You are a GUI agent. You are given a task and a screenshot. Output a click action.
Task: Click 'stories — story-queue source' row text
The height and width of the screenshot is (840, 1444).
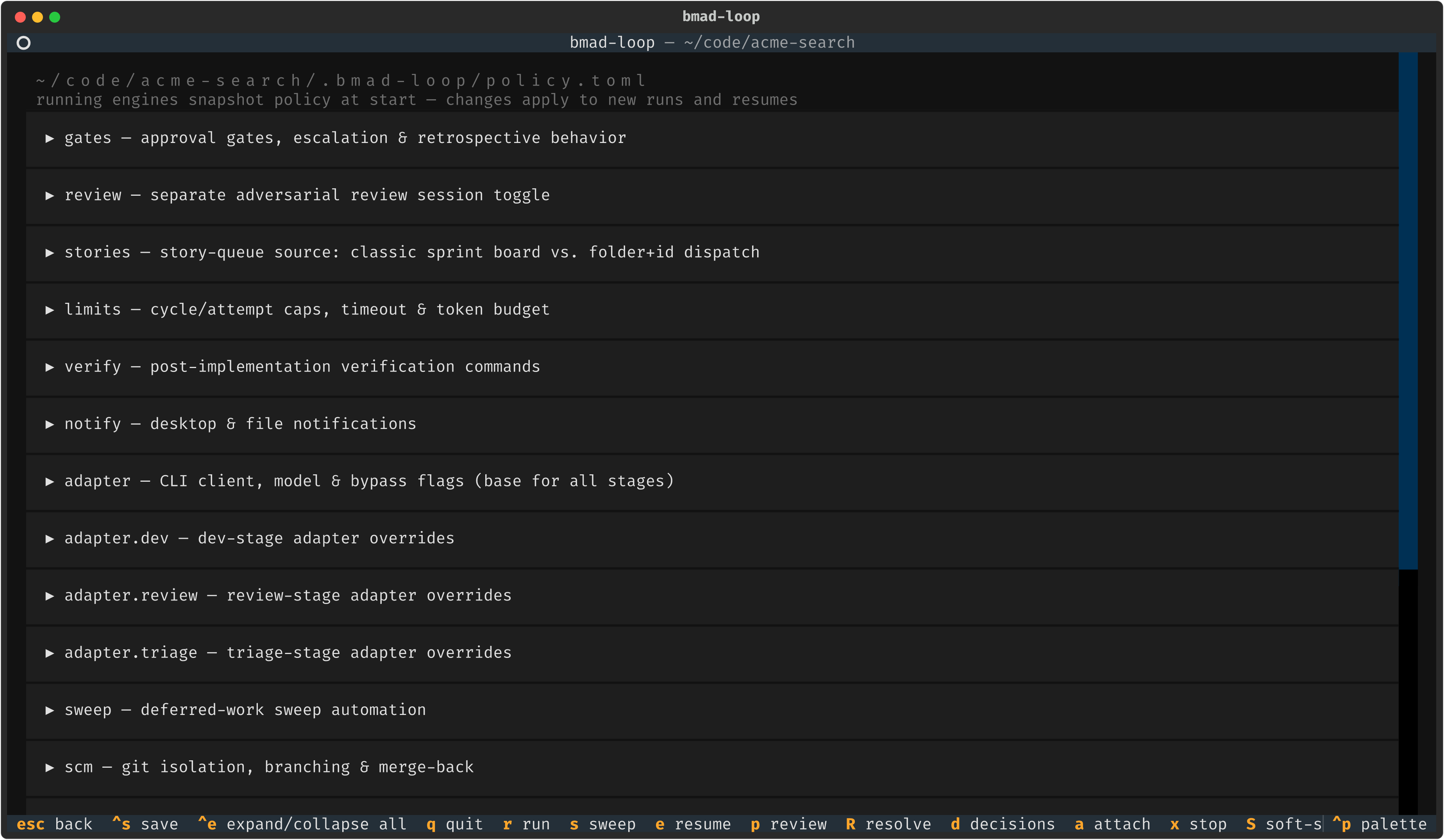(x=412, y=253)
